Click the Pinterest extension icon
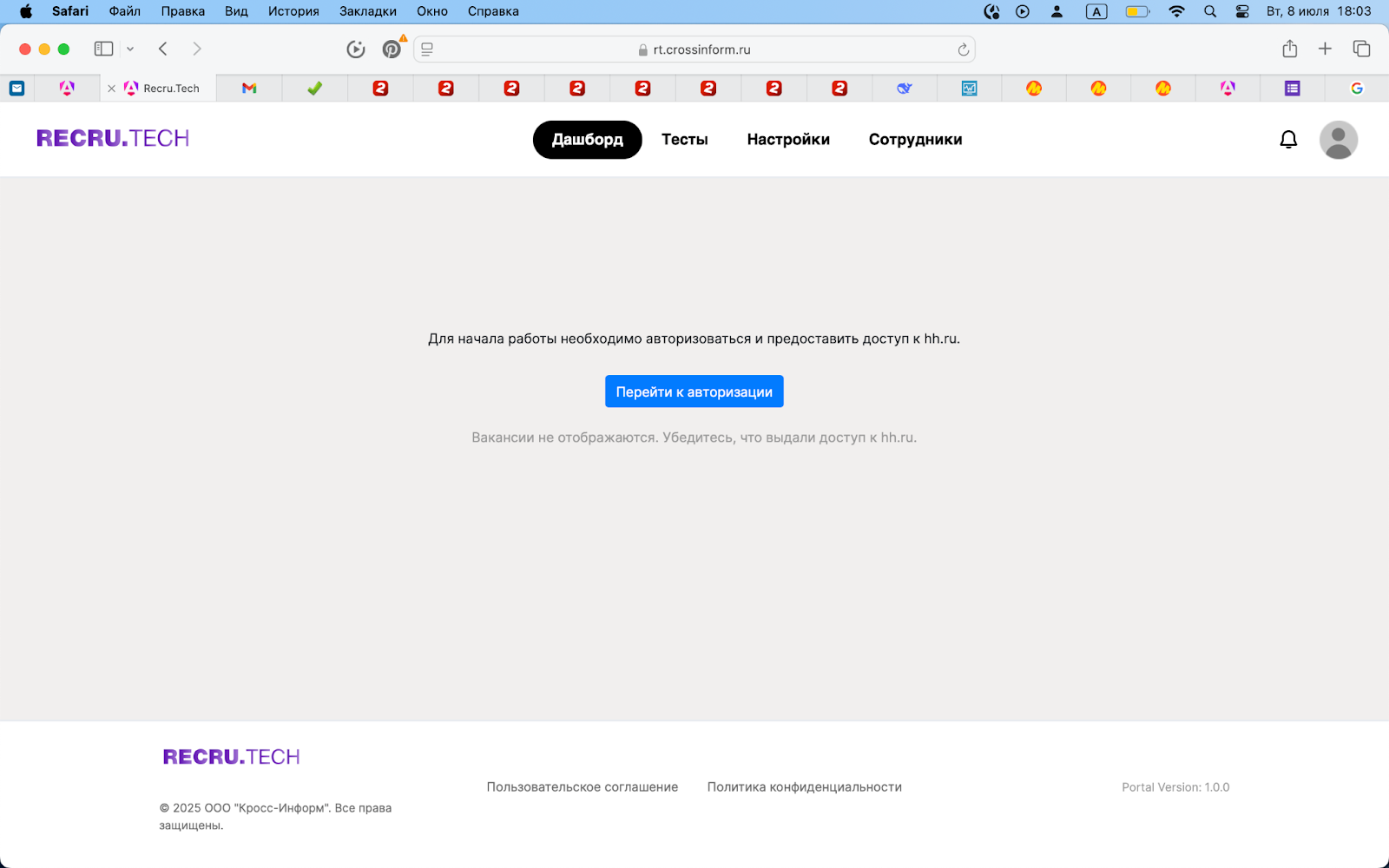 click(392, 49)
